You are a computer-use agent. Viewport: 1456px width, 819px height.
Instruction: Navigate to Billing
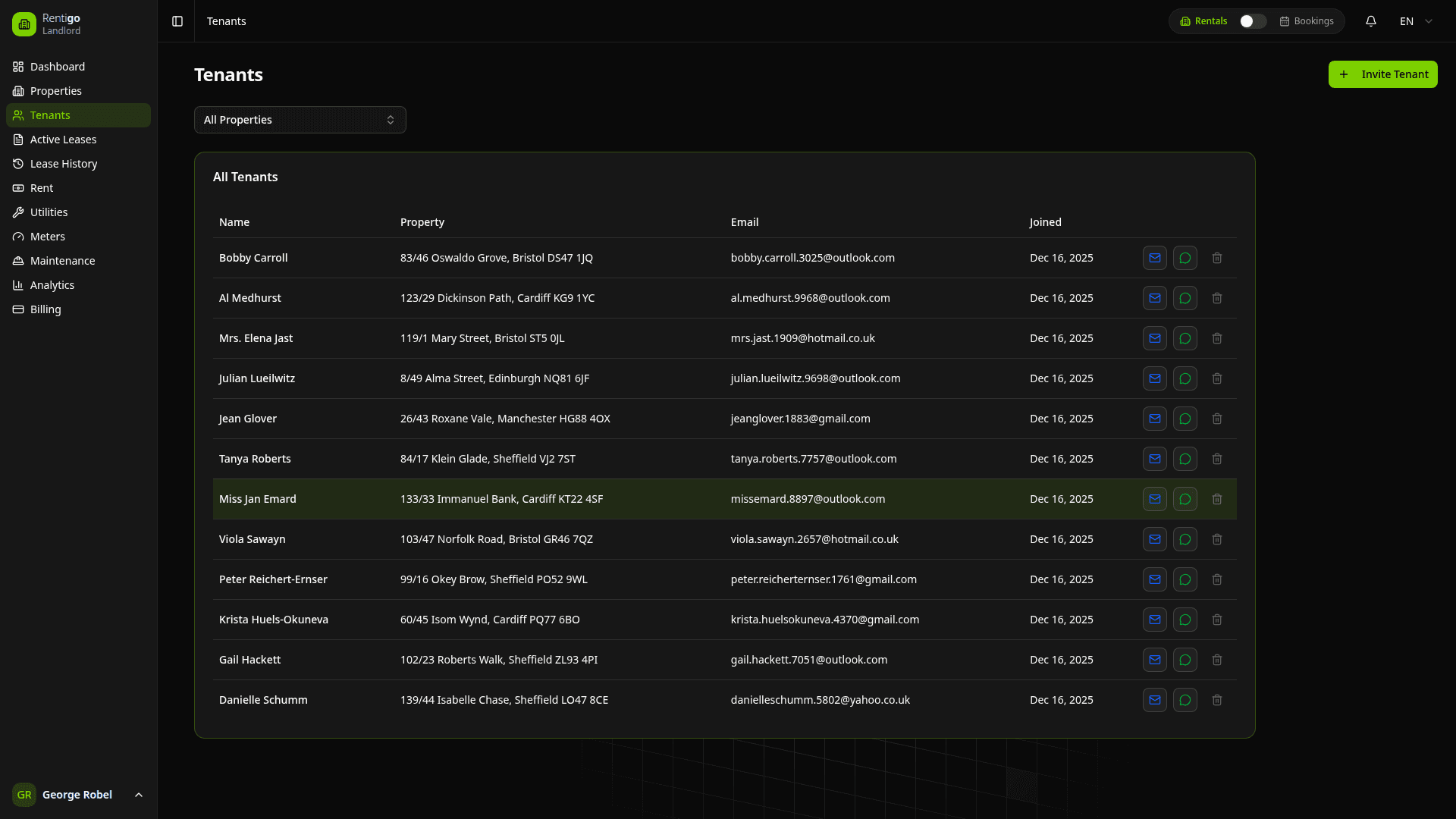pos(45,309)
